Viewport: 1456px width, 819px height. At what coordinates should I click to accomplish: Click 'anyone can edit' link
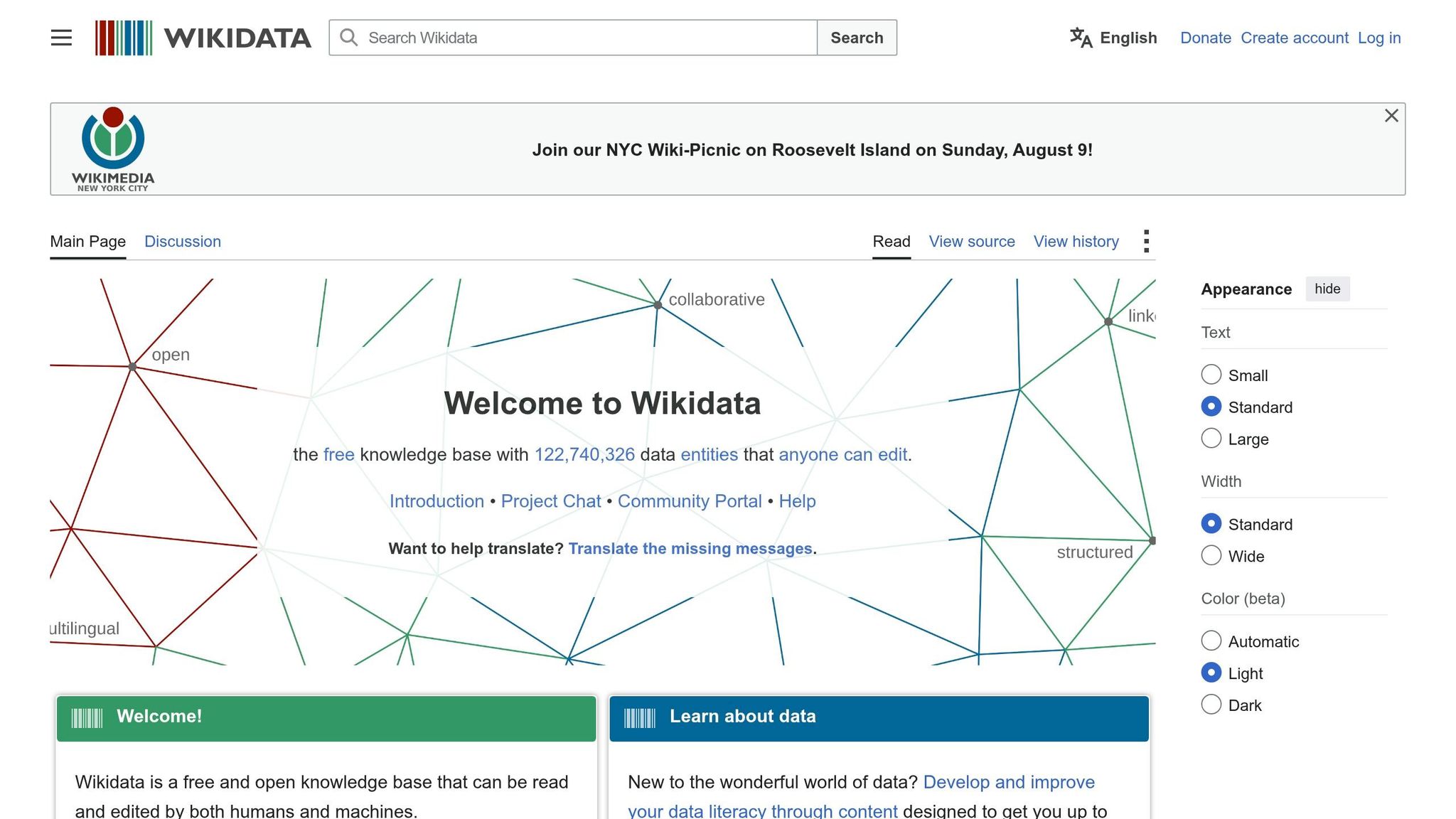pyautogui.click(x=843, y=454)
